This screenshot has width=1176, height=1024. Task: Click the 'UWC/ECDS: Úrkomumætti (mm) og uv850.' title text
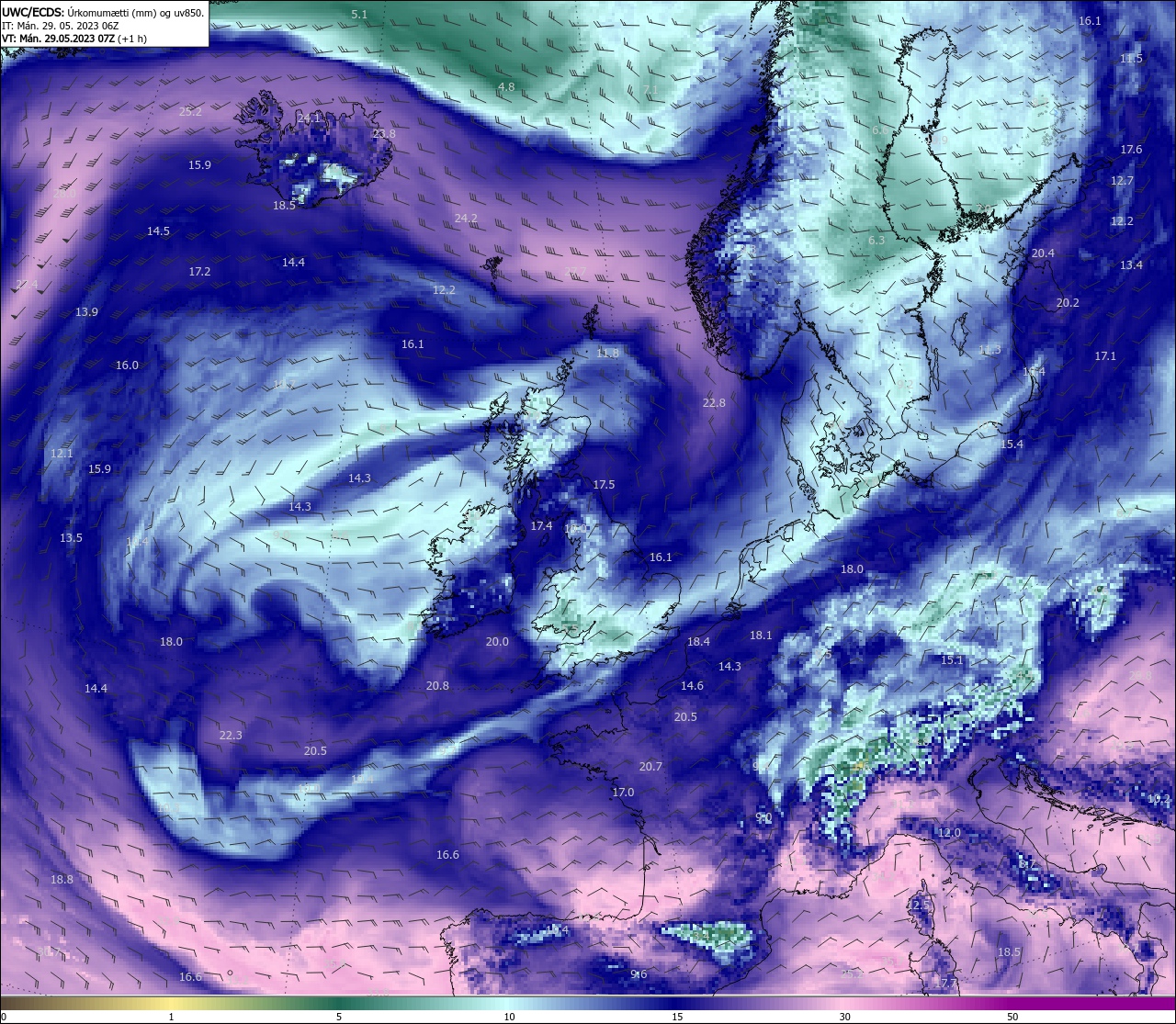(103, 13)
